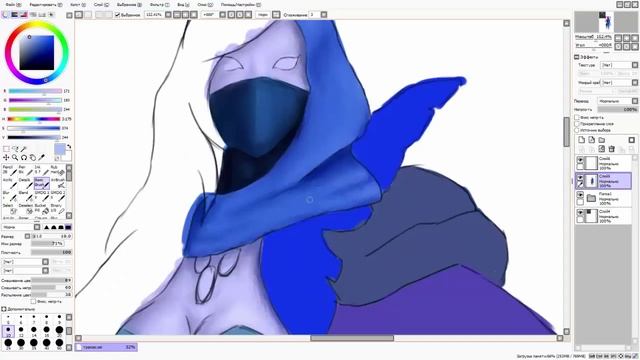The image size is (640, 360).
Task: Open the Selection menu
Action: click(x=129, y=4)
